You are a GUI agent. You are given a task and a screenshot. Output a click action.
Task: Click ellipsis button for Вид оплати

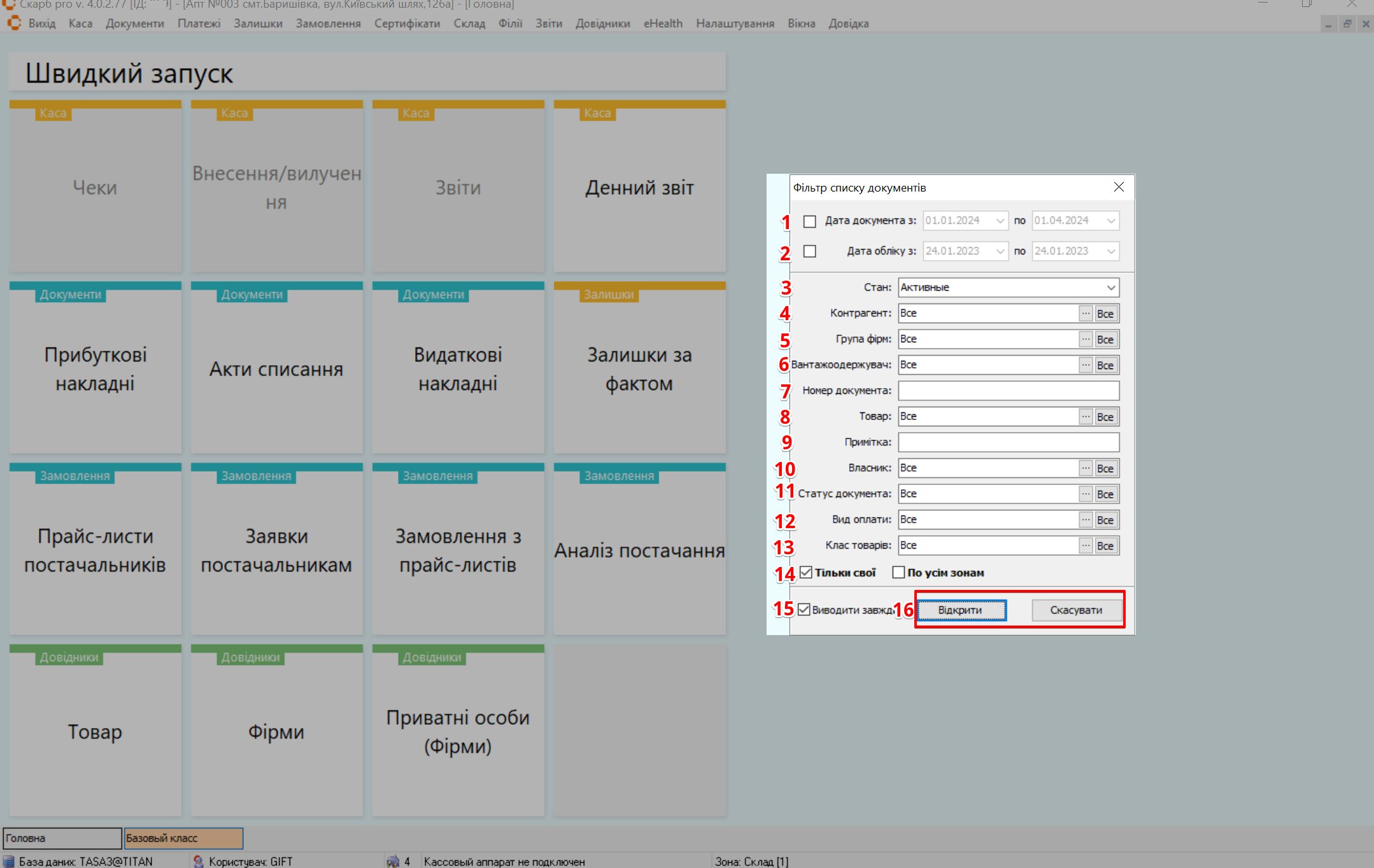[x=1086, y=520]
